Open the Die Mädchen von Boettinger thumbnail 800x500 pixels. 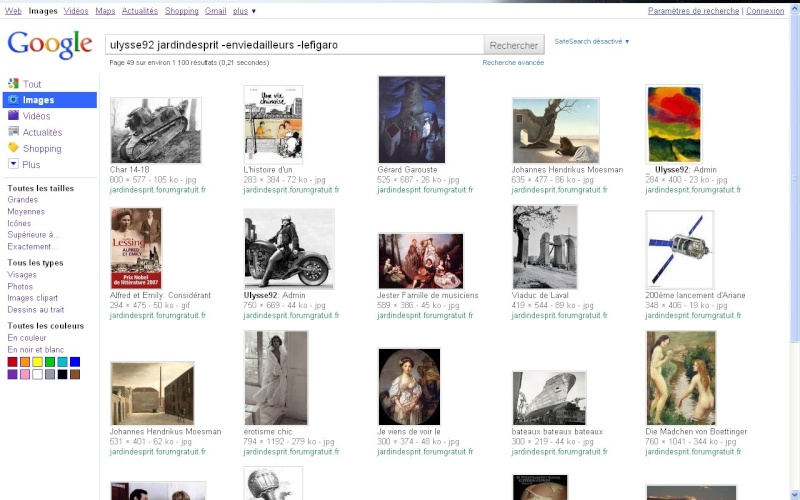681,378
